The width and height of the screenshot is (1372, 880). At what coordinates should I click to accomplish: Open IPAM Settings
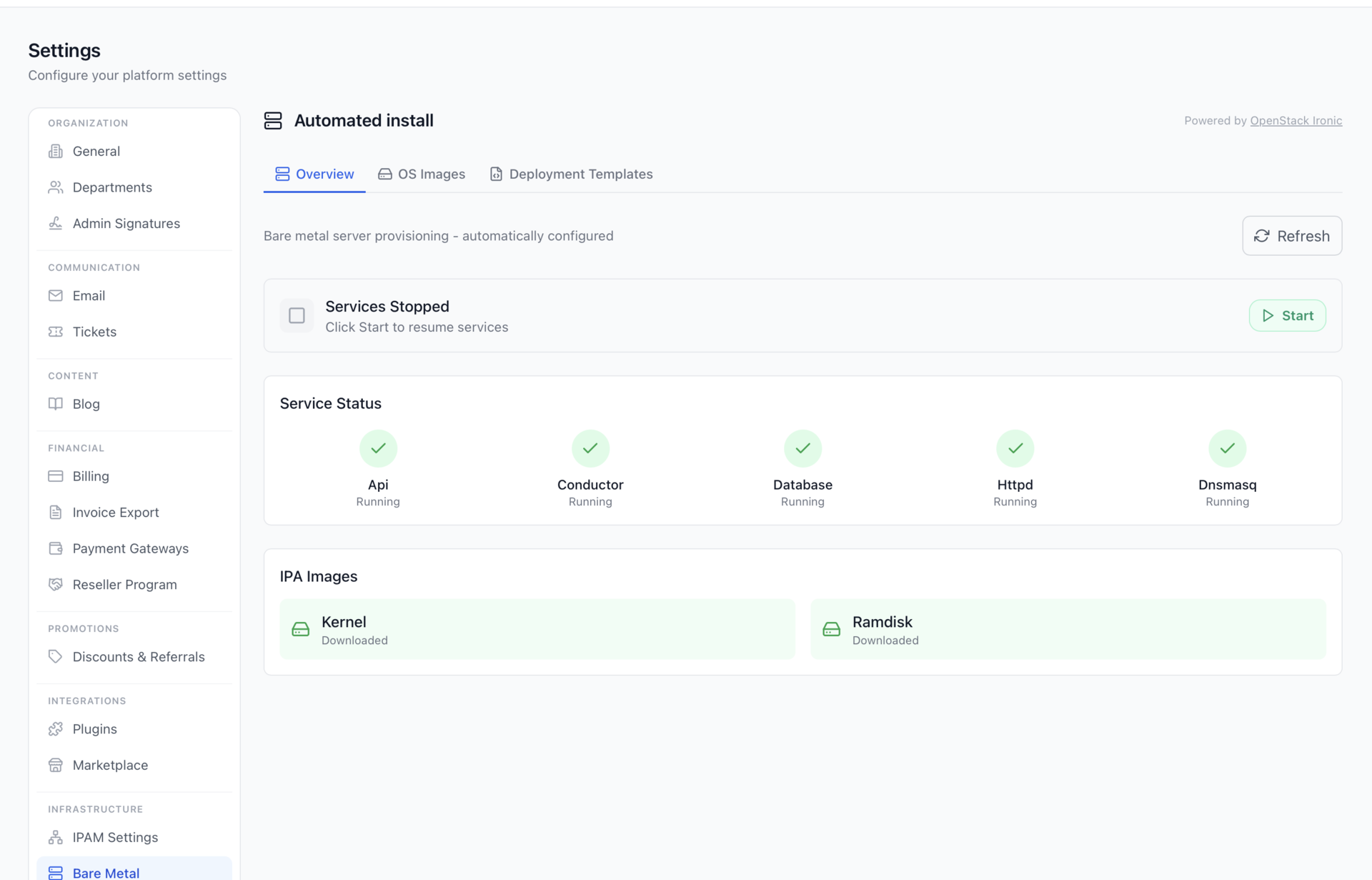coord(134,837)
